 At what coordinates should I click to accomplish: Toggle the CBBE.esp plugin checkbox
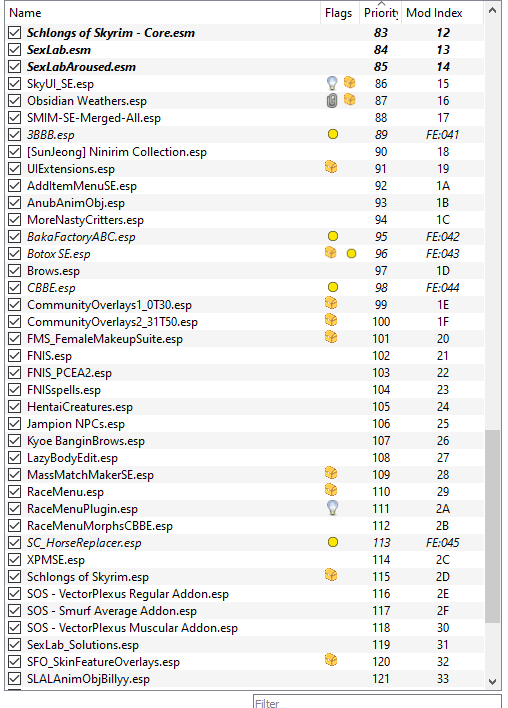14,288
